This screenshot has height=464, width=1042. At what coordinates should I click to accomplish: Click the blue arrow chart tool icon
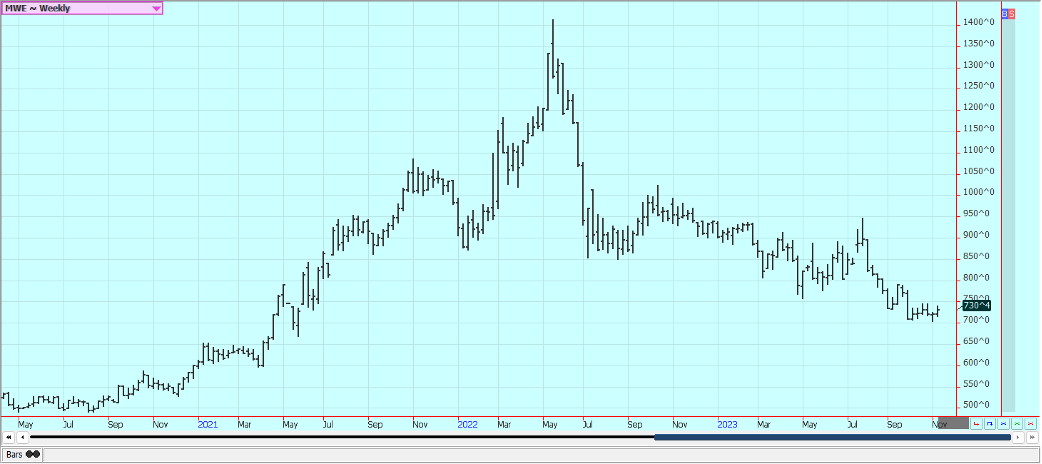click(x=989, y=424)
